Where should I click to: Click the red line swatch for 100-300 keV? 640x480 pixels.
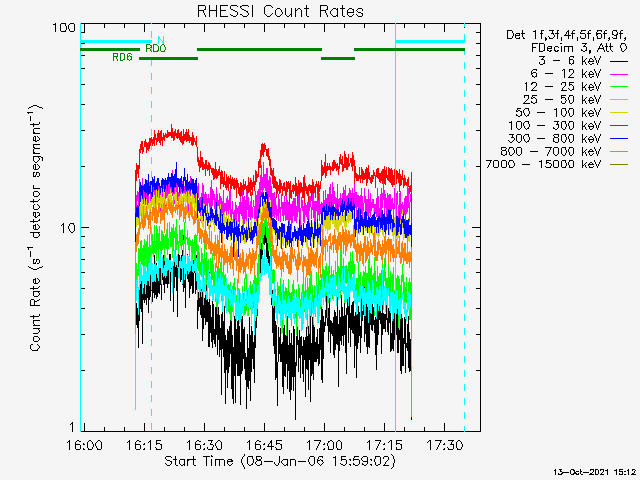click(x=619, y=126)
